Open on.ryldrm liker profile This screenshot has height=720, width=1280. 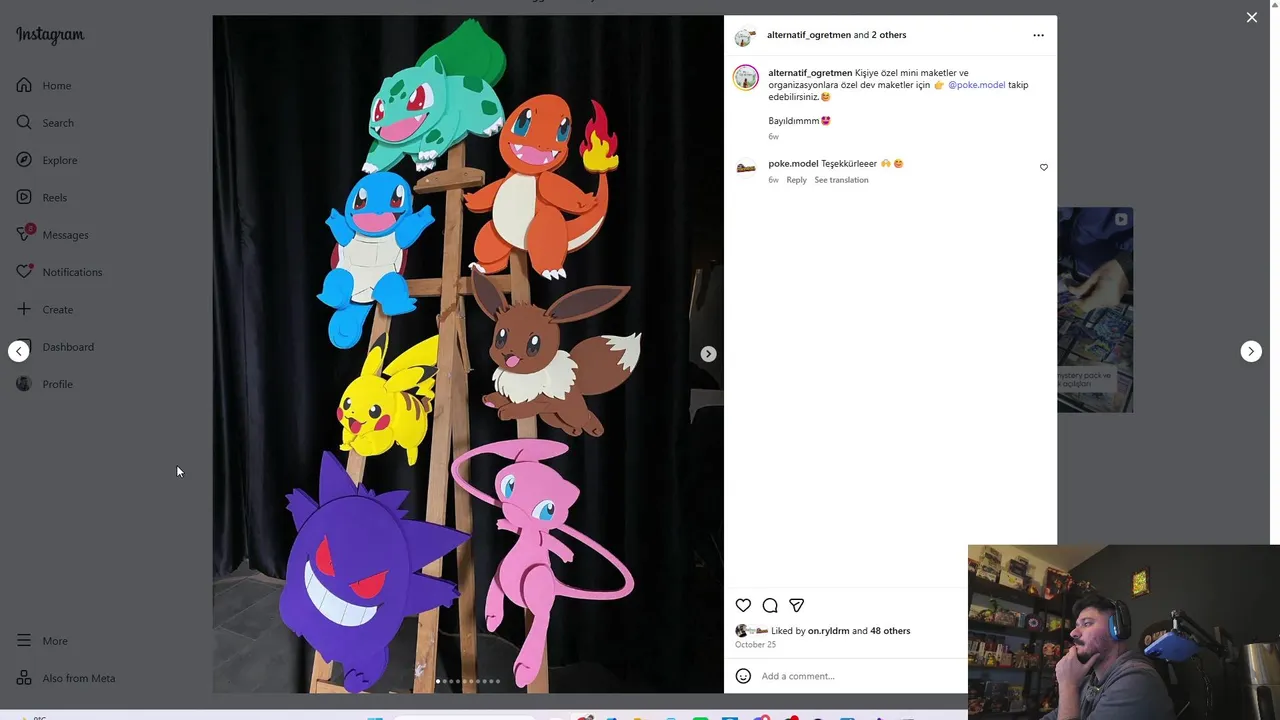click(x=828, y=631)
